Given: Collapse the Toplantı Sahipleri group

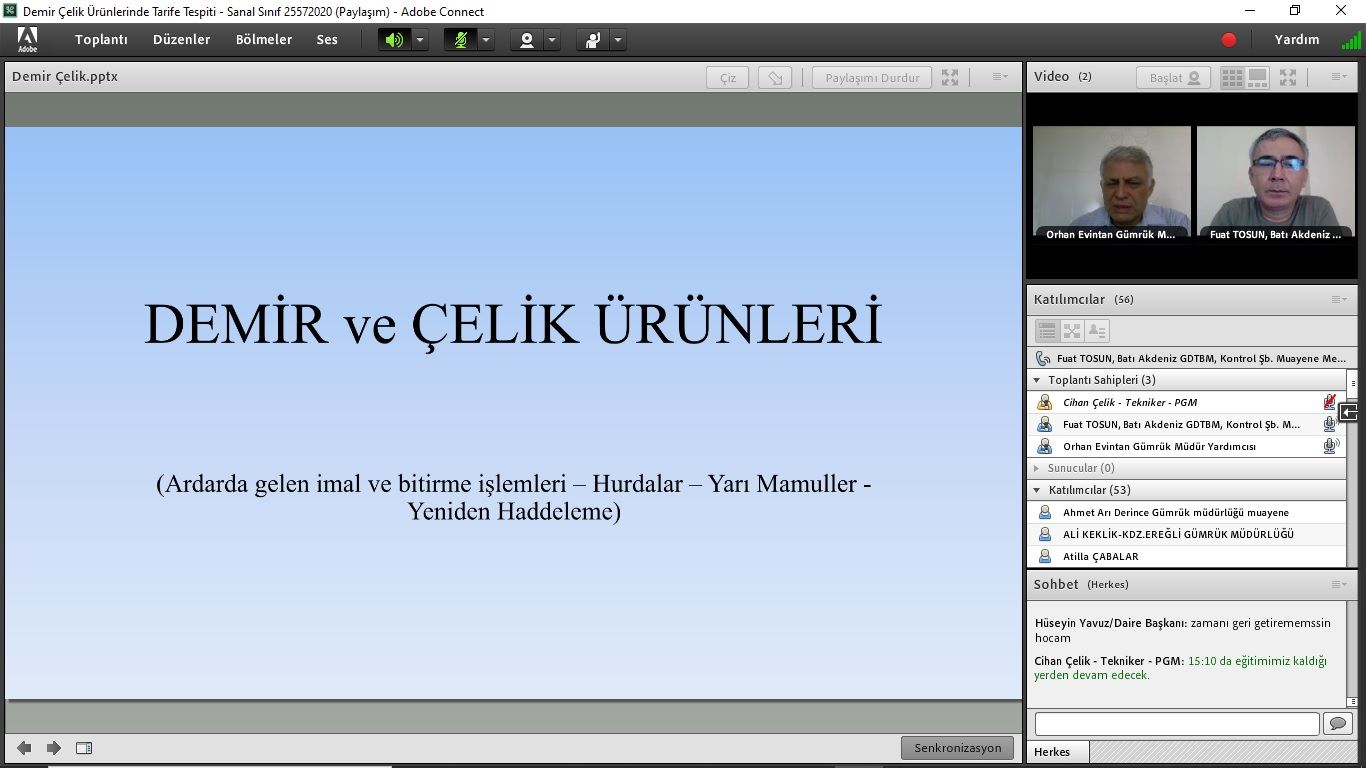Looking at the screenshot, I should (1037, 380).
